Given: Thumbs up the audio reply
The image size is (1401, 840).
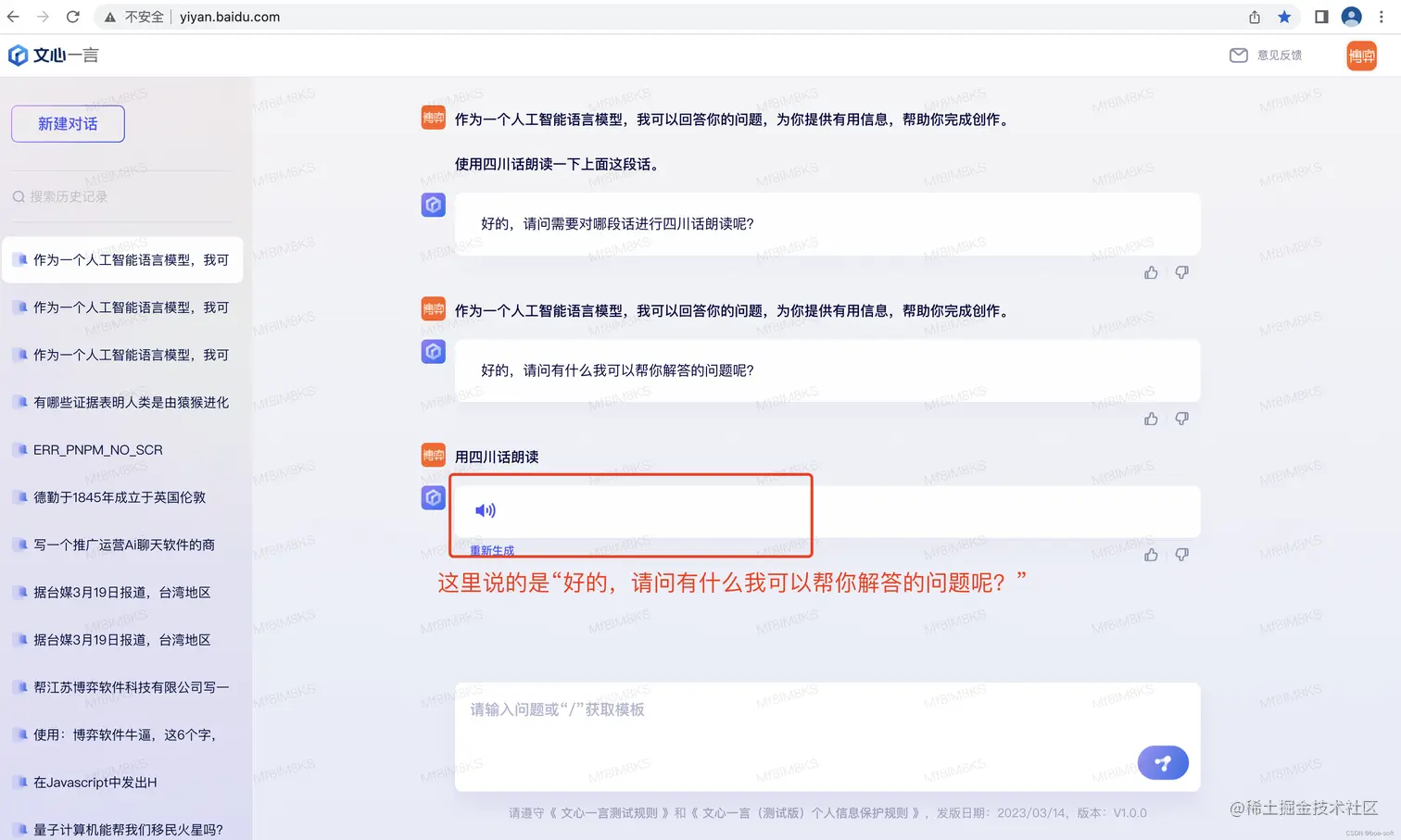Looking at the screenshot, I should coord(1151,555).
